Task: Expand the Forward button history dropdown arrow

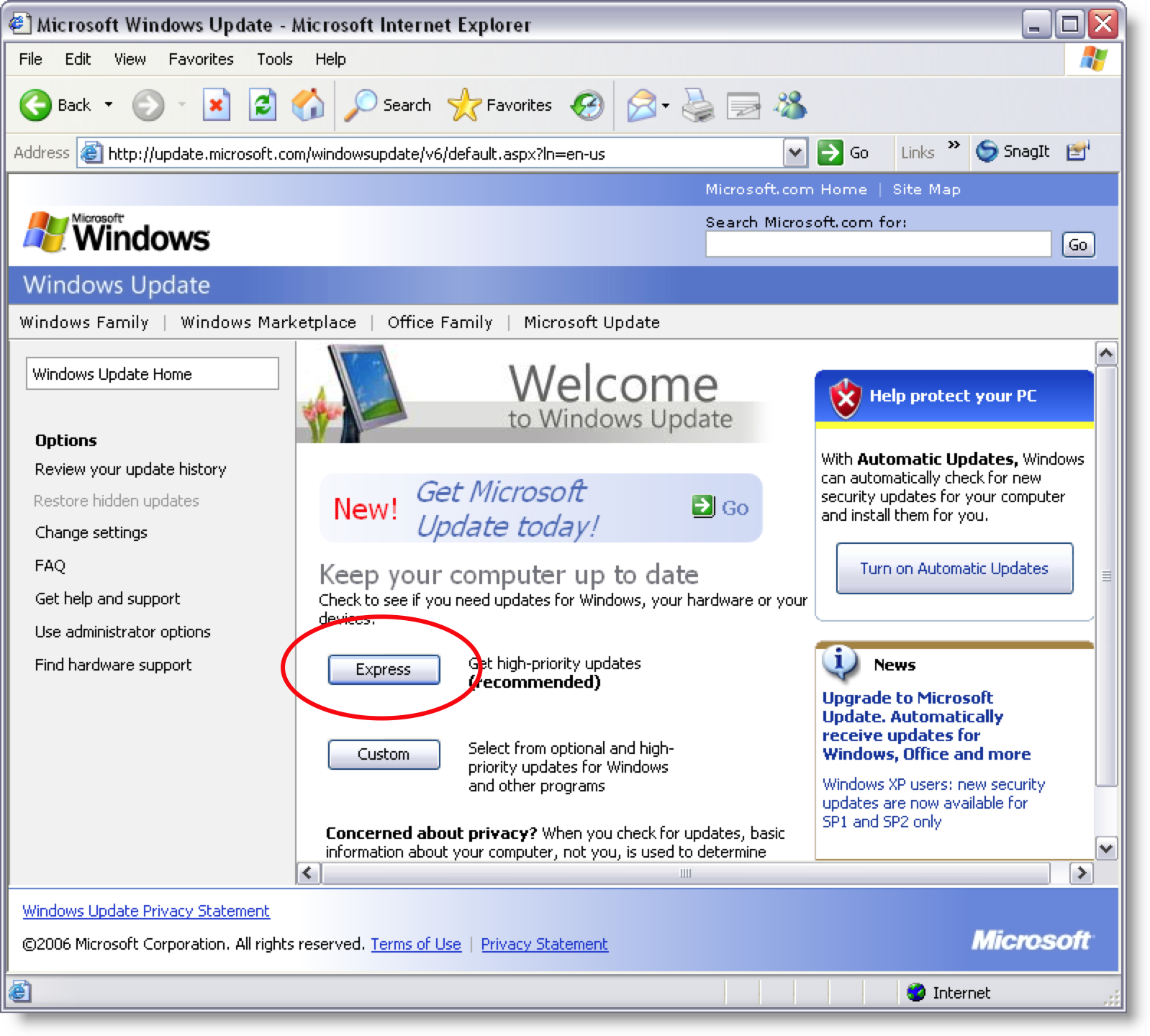Action: coord(182,105)
